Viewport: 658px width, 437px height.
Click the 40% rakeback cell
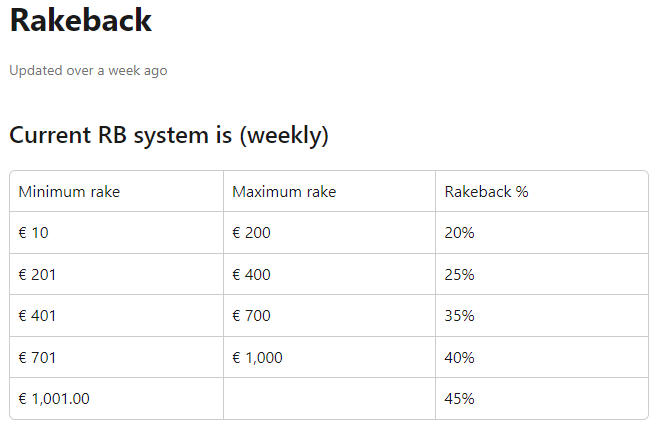click(x=542, y=357)
